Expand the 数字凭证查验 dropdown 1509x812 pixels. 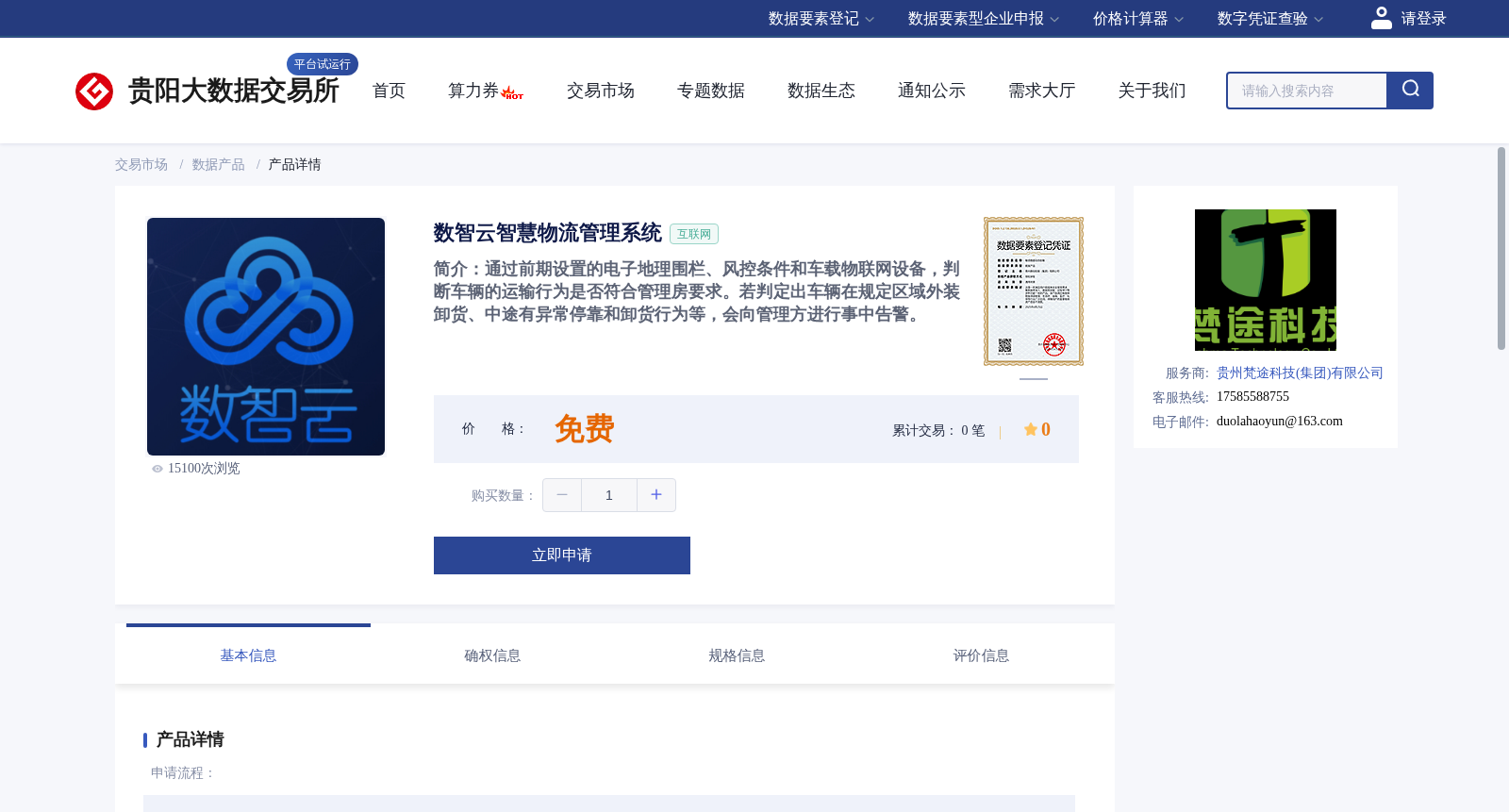[x=1270, y=19]
